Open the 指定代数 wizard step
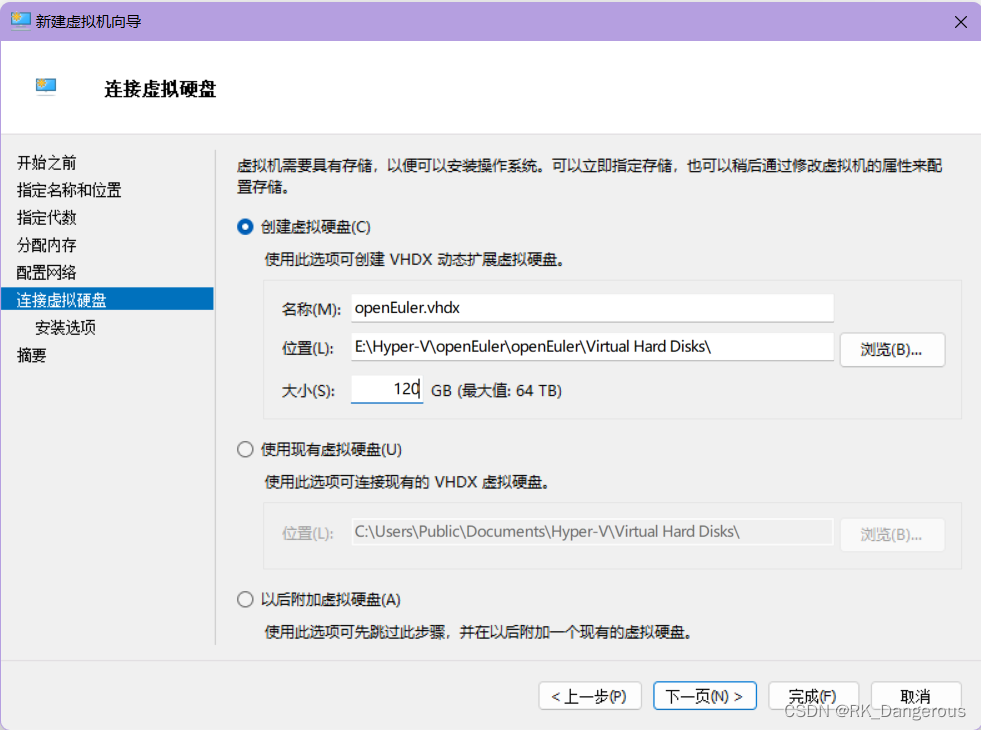 tap(46, 217)
